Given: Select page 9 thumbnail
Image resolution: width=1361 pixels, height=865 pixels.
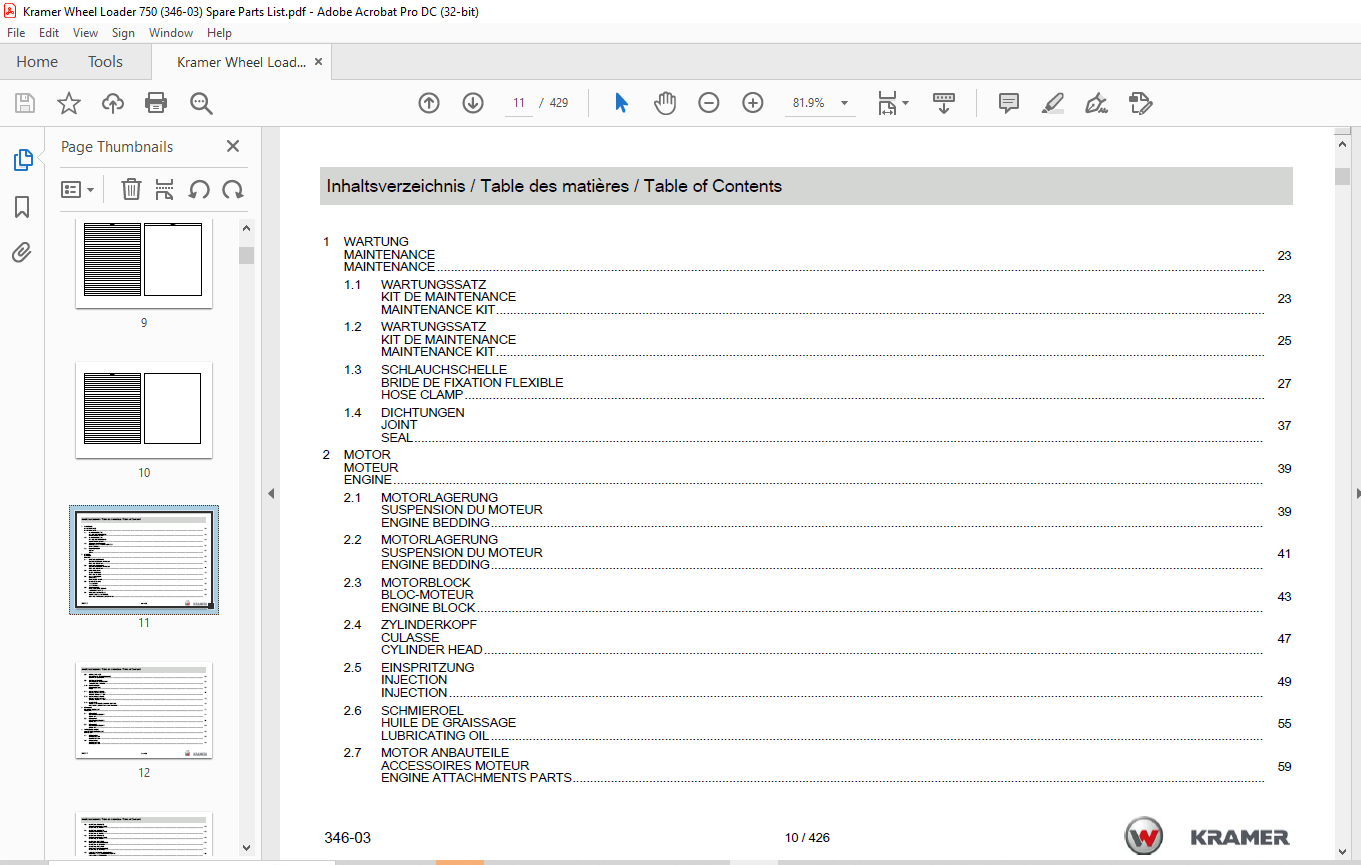Looking at the screenshot, I should click(x=144, y=266).
